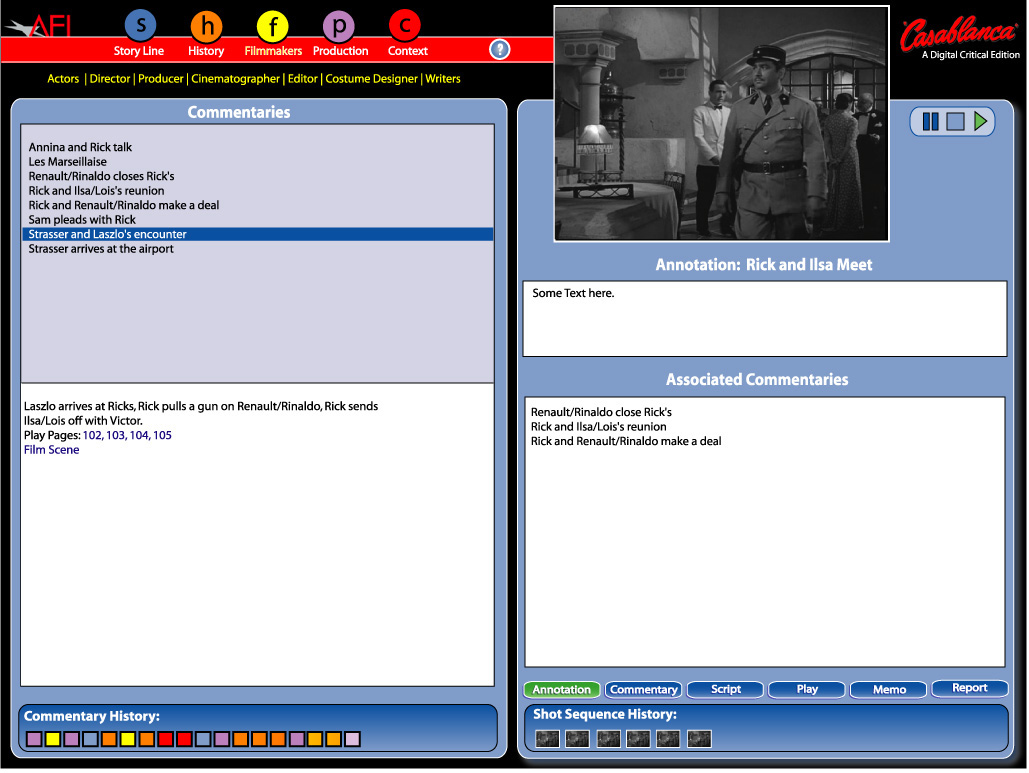This screenshot has height=773, width=1029.
Task: Open the Report tab
Action: (x=969, y=688)
